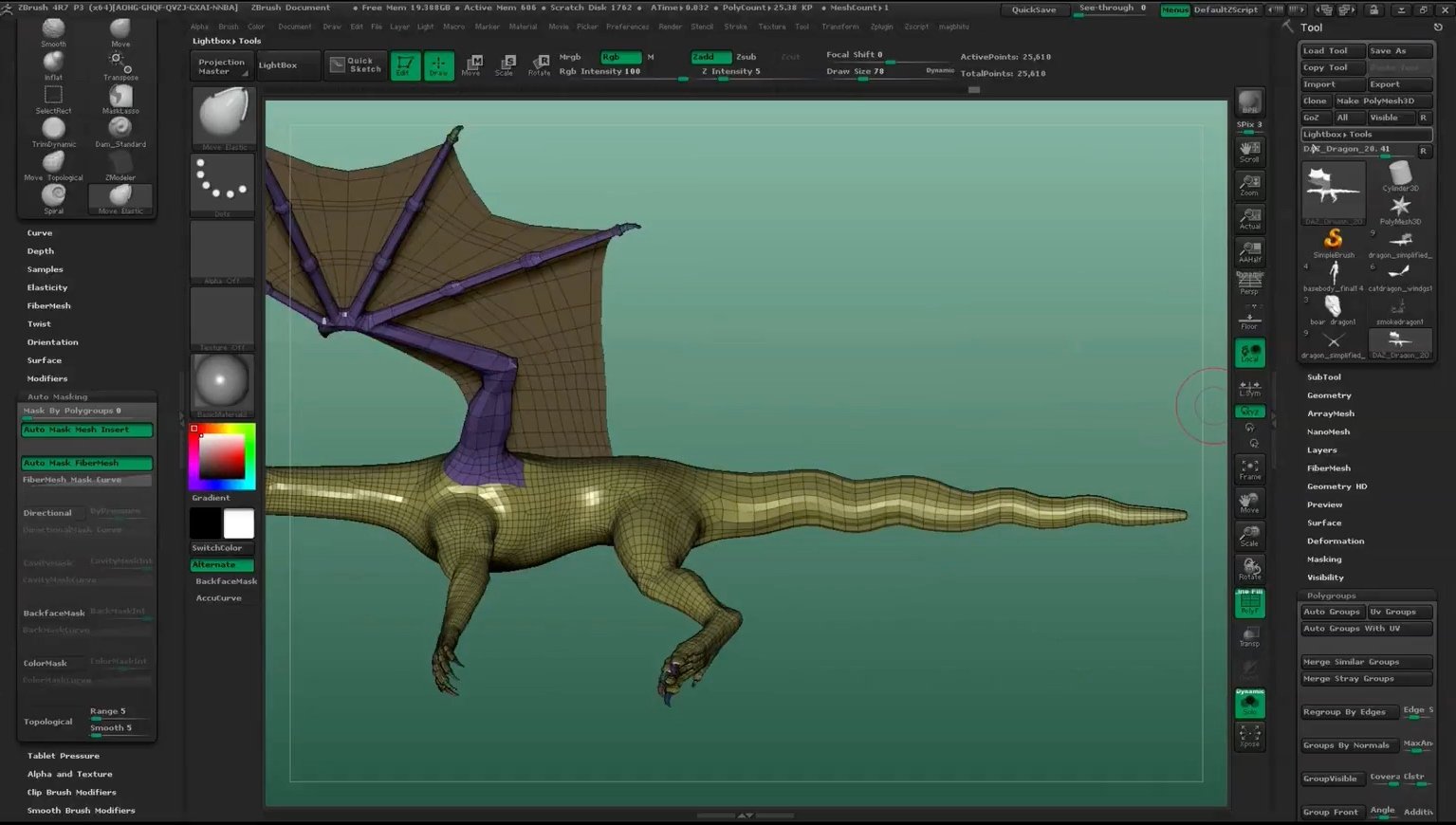Select the ZModeler brush
Image resolution: width=1456 pixels, height=825 pixels.
(x=120, y=166)
